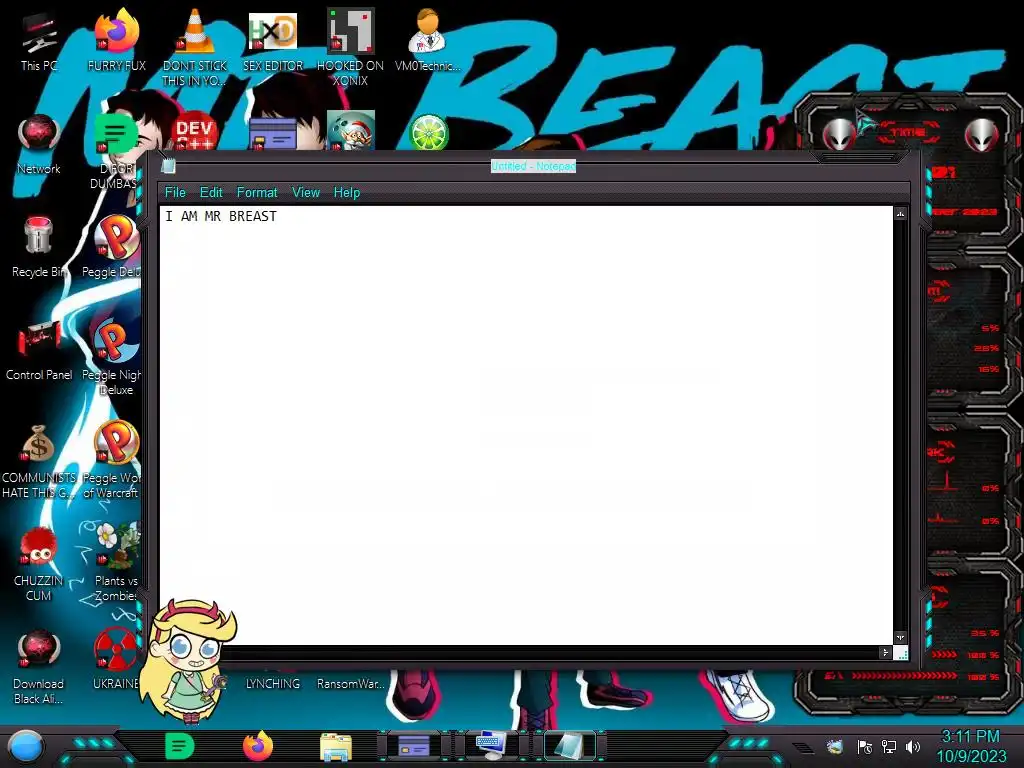Select the This PC desktop icon

(x=39, y=40)
